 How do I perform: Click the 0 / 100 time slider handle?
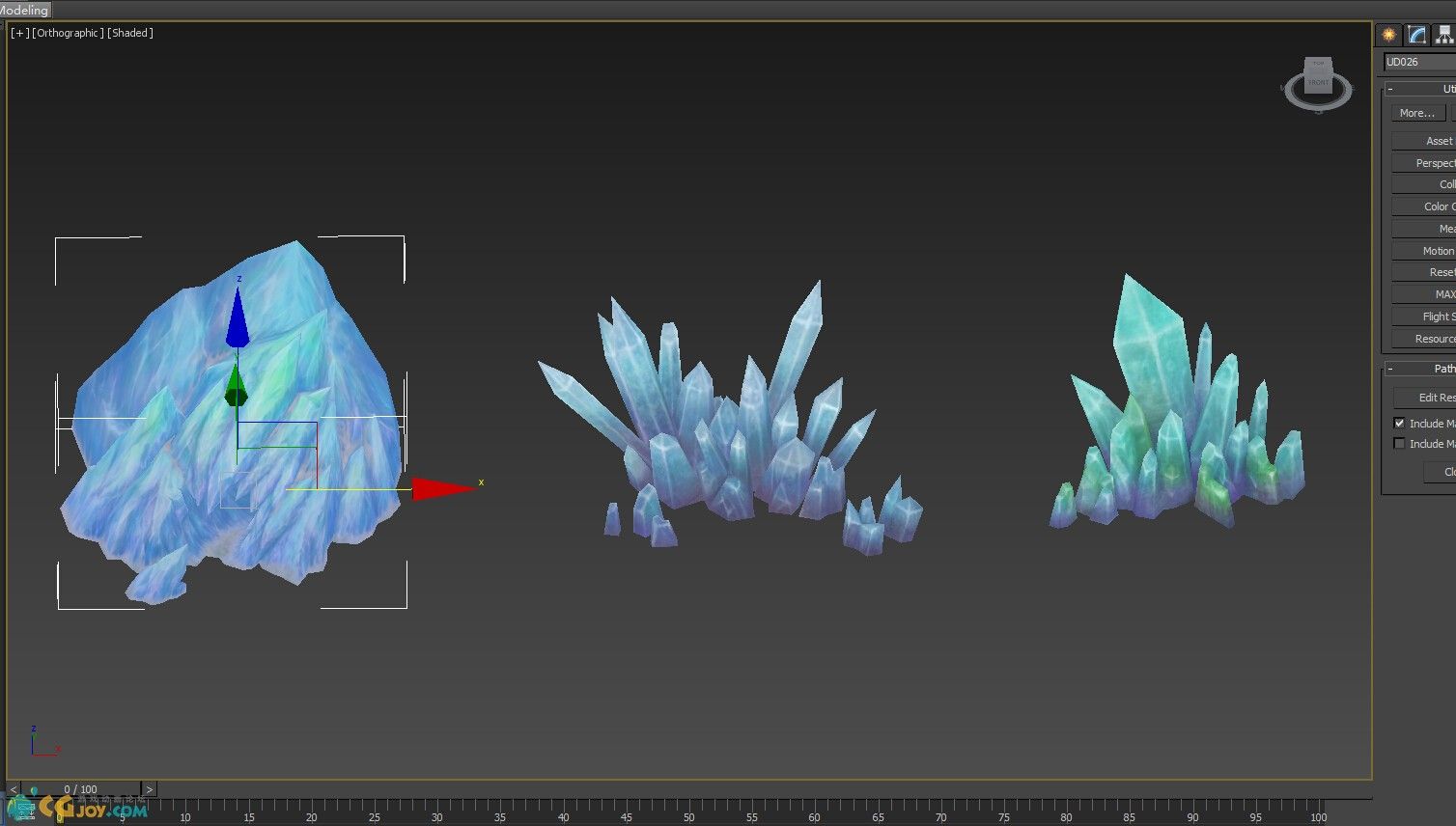point(81,789)
